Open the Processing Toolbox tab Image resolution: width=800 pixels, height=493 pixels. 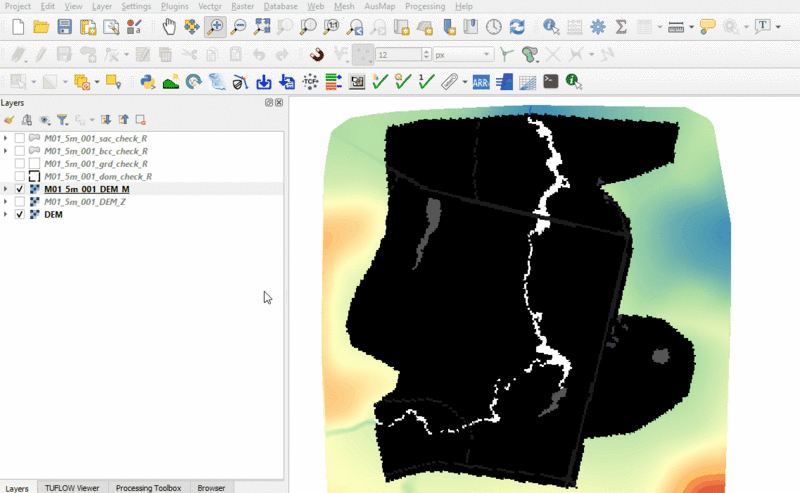(148, 487)
